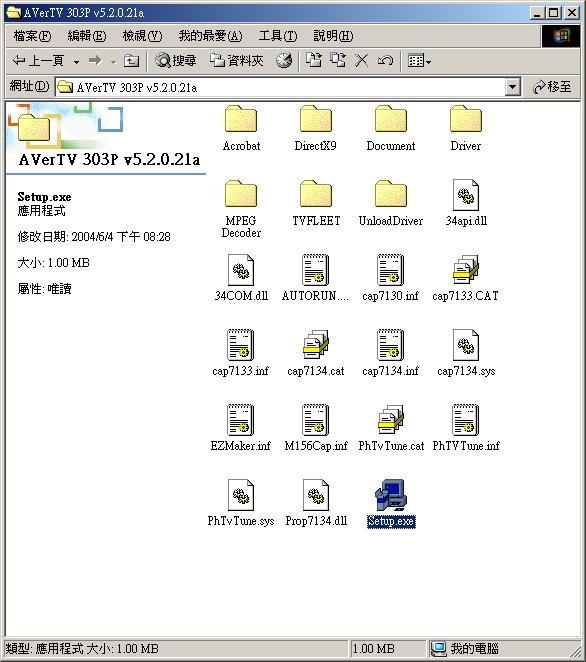Click the title bar folder icon

pos(14,12)
